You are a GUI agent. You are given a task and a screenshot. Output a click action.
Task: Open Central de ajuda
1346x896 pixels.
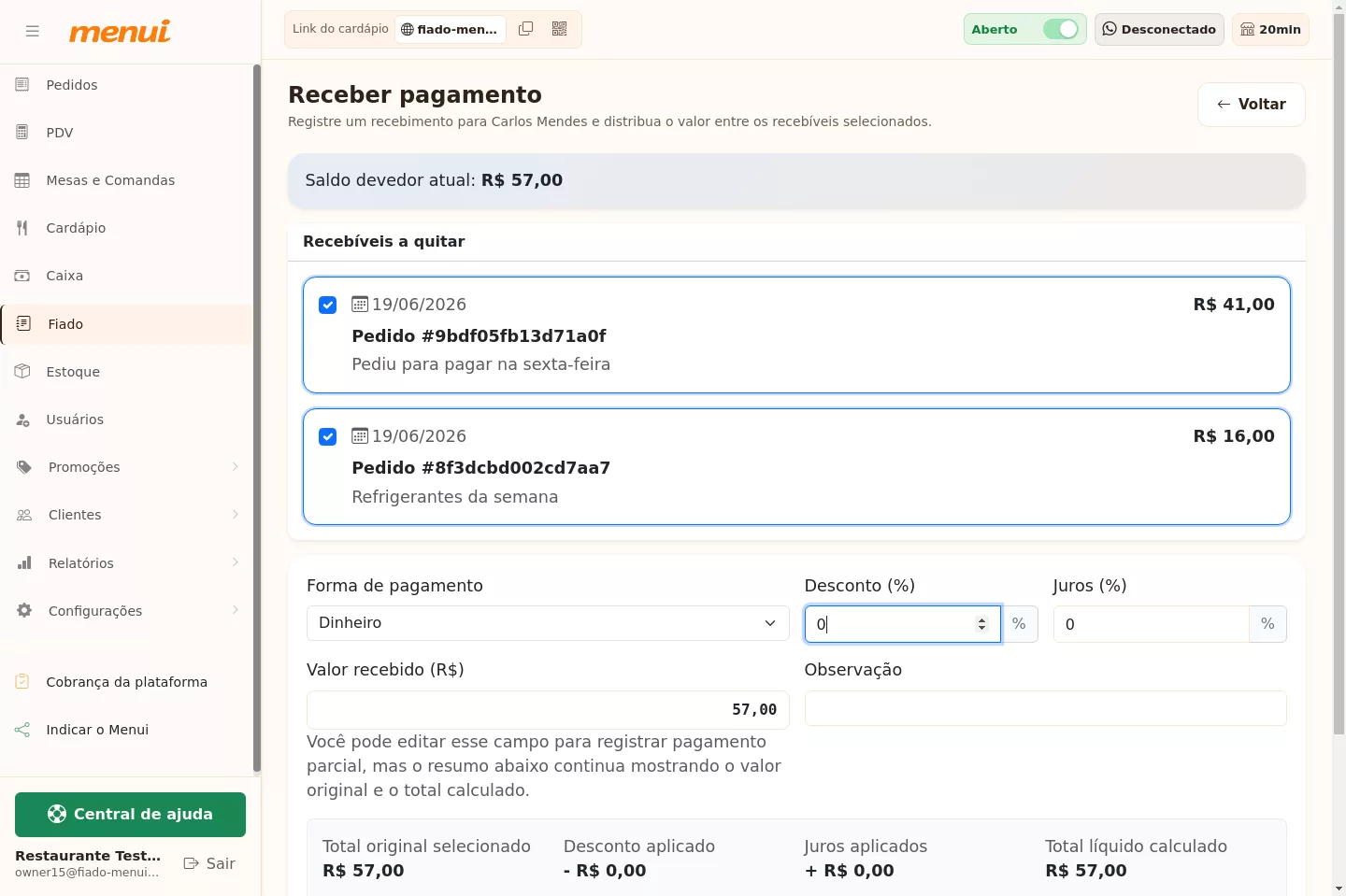(x=130, y=815)
